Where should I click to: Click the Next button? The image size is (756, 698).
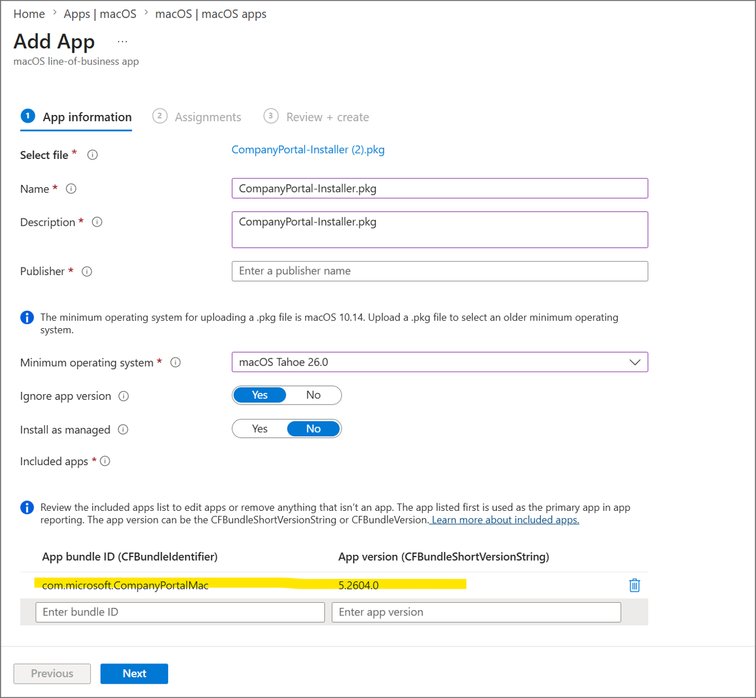coord(134,673)
